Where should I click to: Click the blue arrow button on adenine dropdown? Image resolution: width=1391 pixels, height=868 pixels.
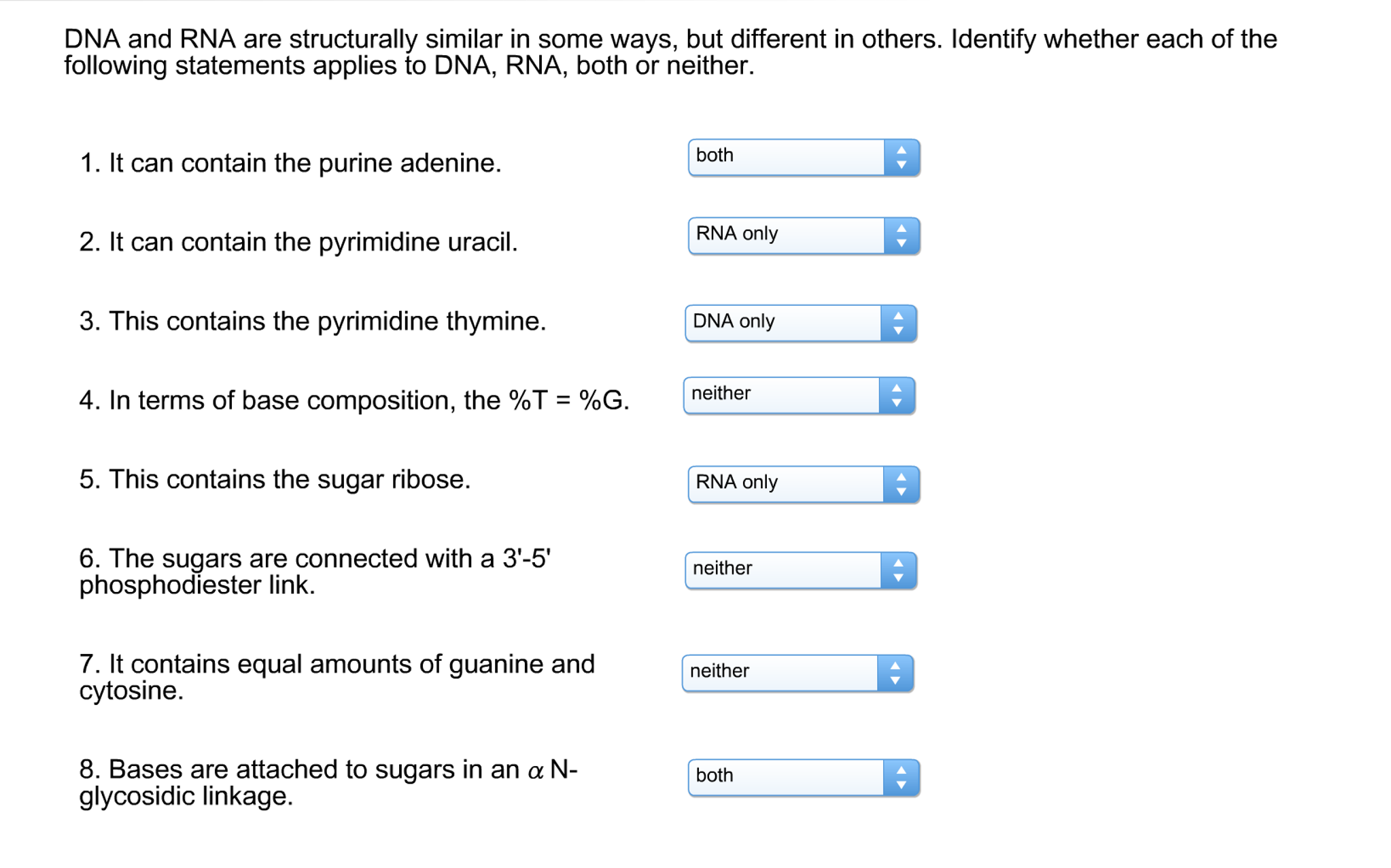901,158
